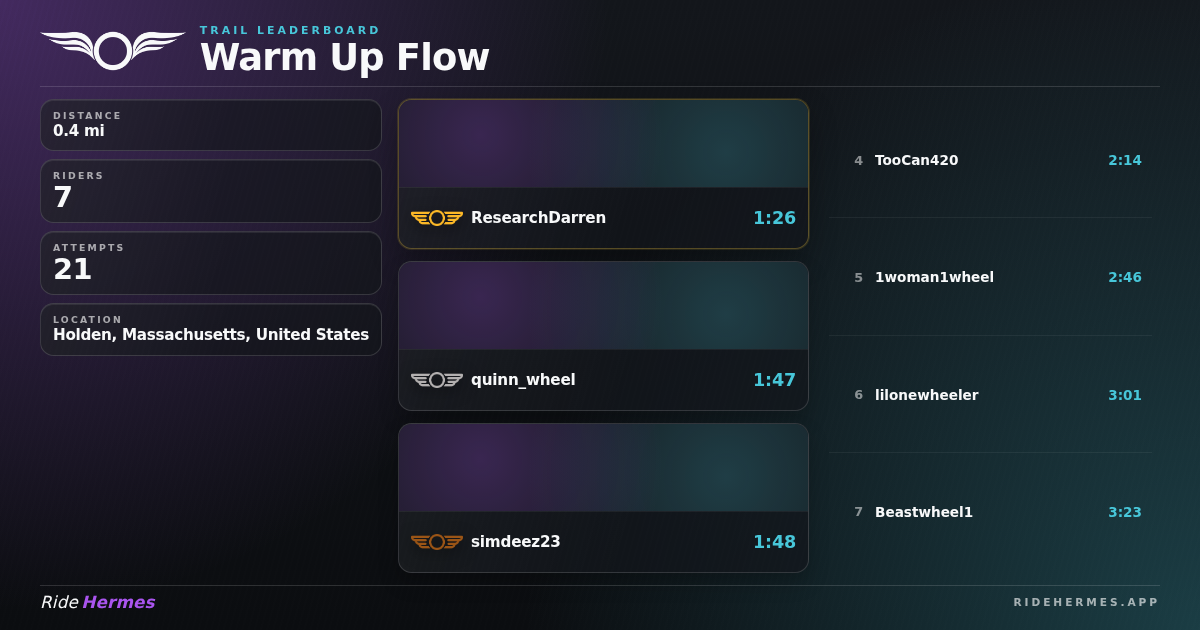Screen dimensions: 1200x630
Task: Open quinn_wheel's second place card image
Action: coord(603,306)
